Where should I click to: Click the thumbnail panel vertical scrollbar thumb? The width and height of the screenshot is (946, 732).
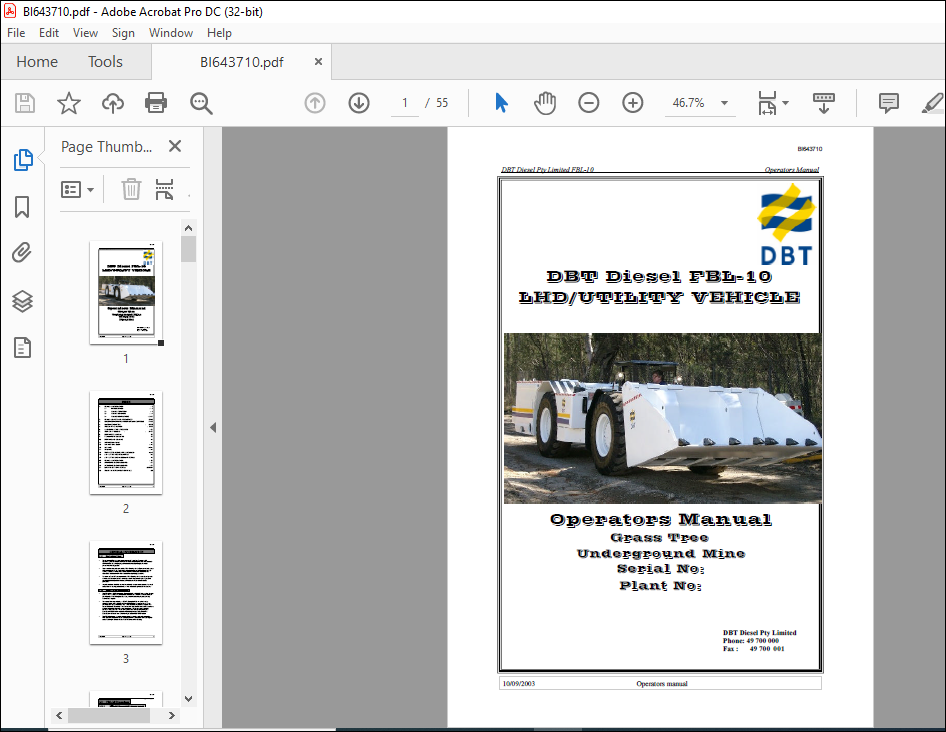pos(188,249)
